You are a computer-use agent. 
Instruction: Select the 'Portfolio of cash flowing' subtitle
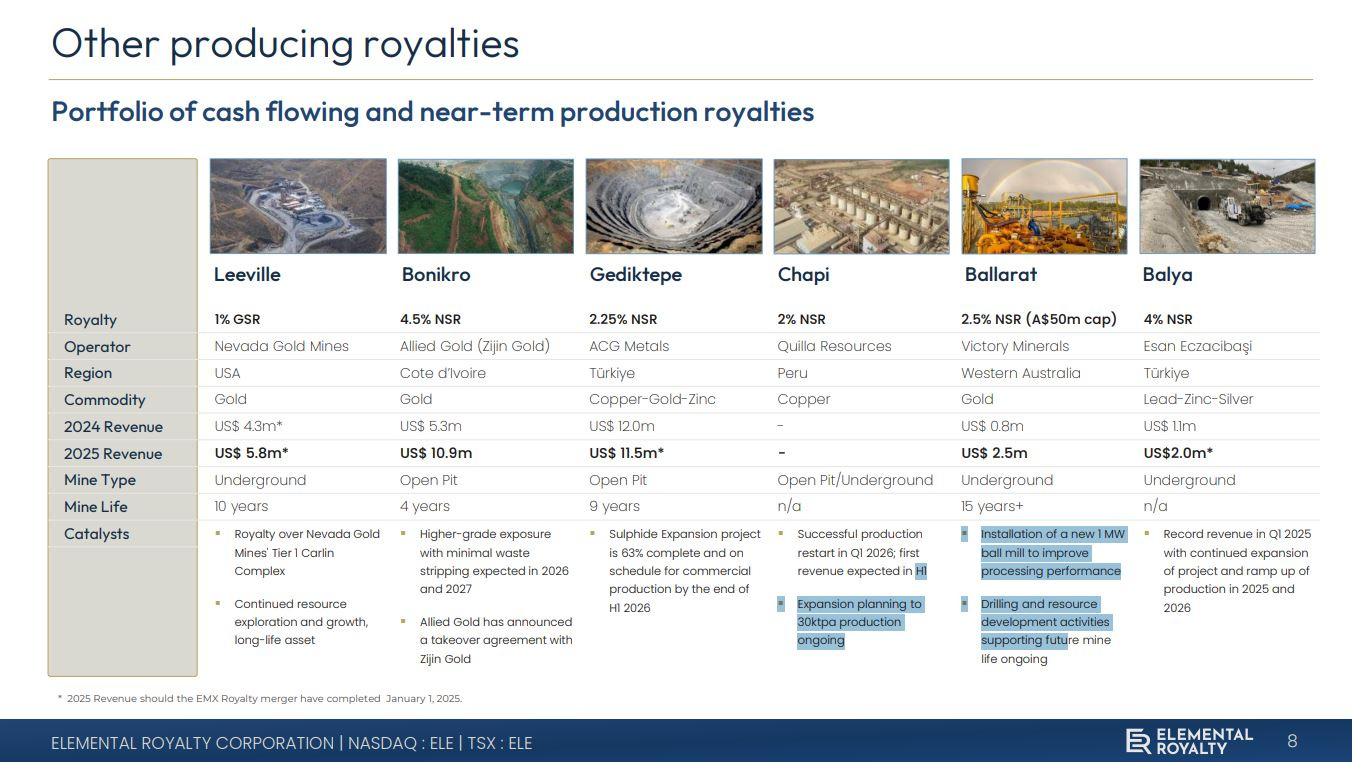click(x=433, y=112)
